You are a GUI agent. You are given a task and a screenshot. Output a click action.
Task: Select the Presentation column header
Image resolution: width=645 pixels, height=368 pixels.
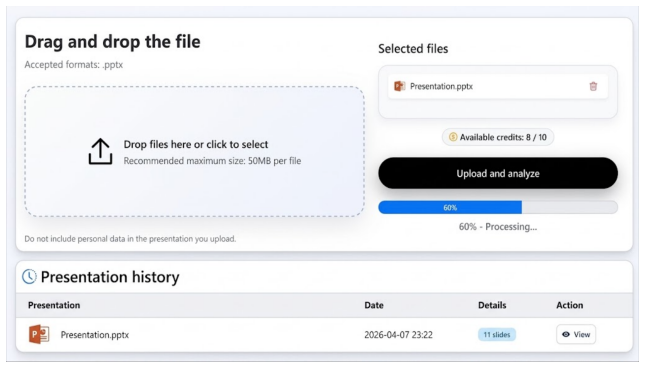point(54,305)
